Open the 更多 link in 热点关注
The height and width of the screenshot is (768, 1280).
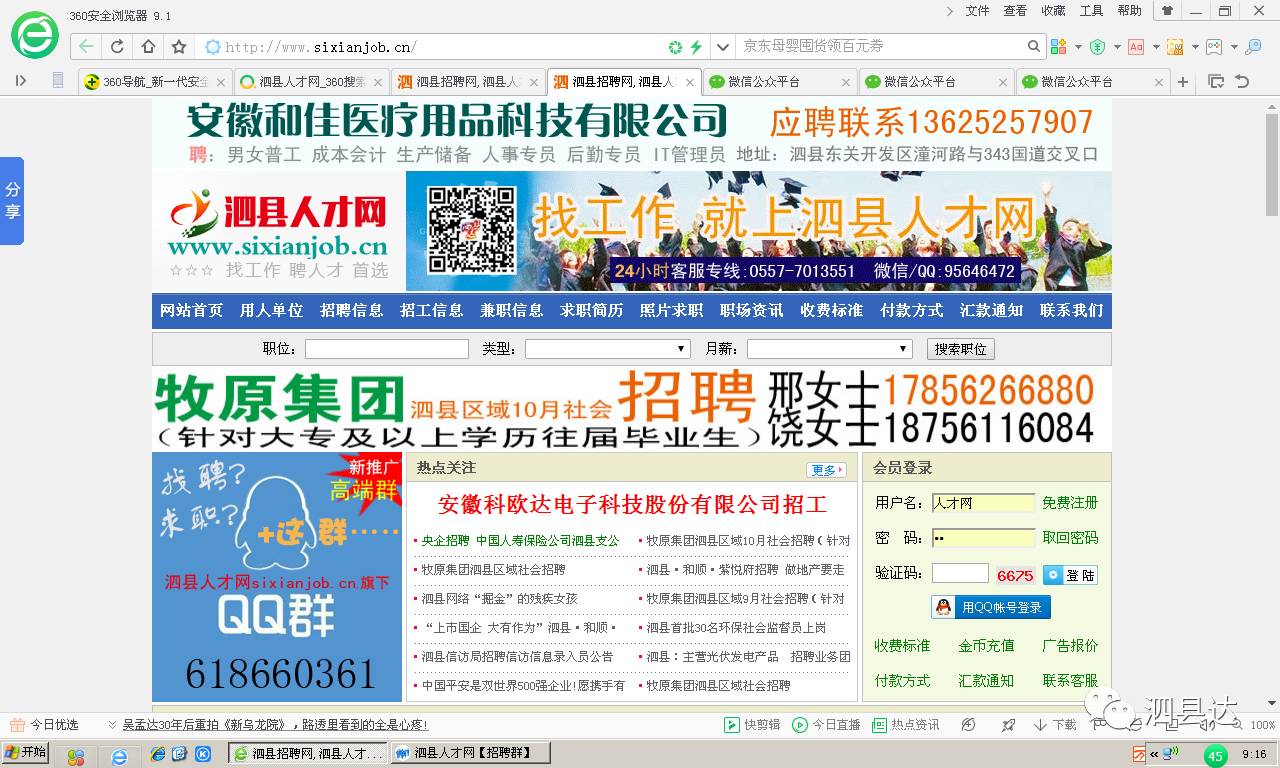(x=826, y=470)
